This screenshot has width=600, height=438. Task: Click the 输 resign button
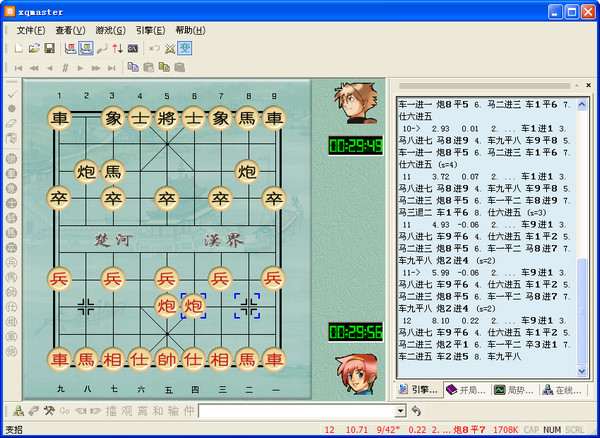[173, 411]
